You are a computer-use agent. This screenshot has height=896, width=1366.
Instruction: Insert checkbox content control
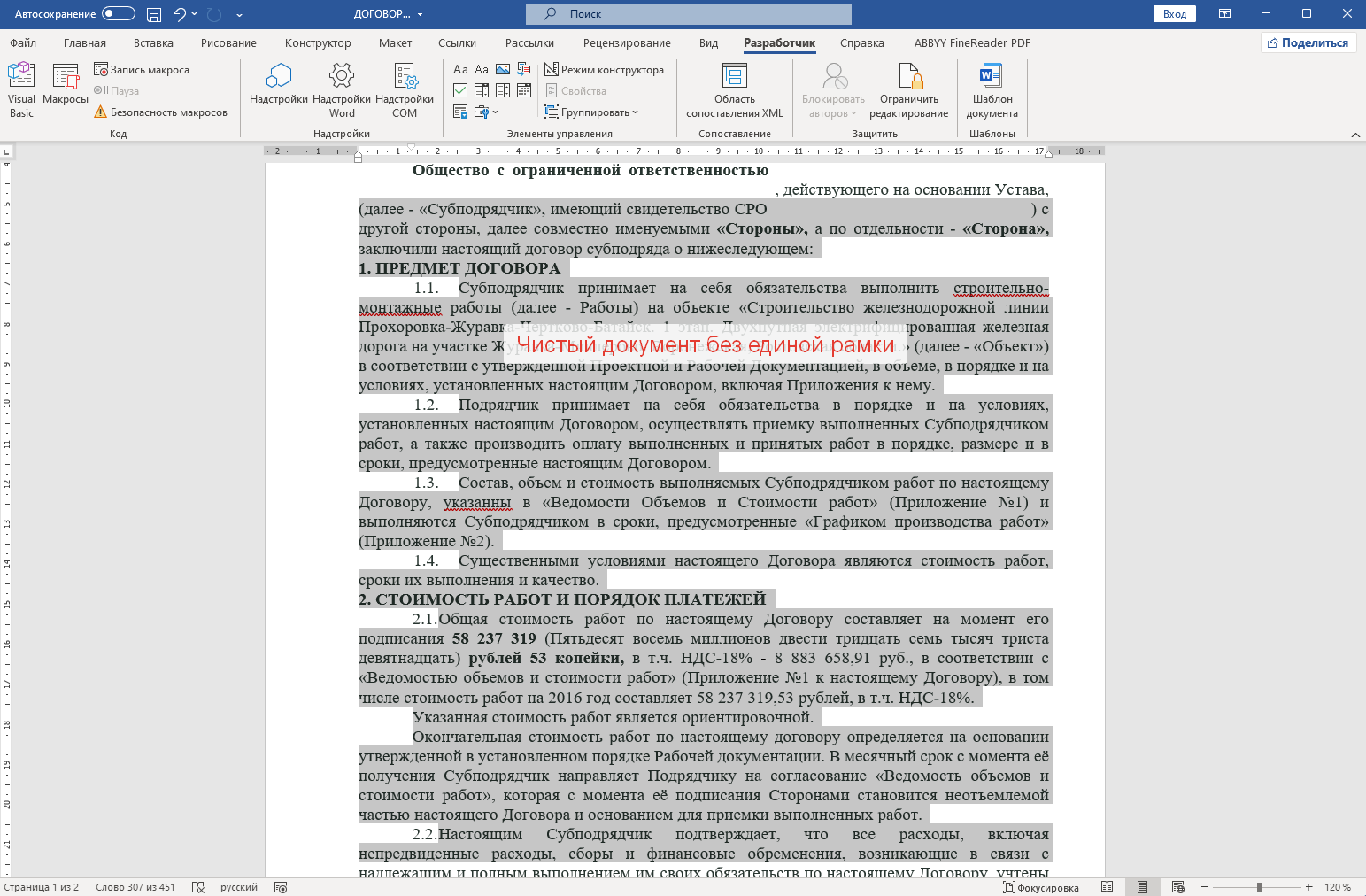pos(460,90)
